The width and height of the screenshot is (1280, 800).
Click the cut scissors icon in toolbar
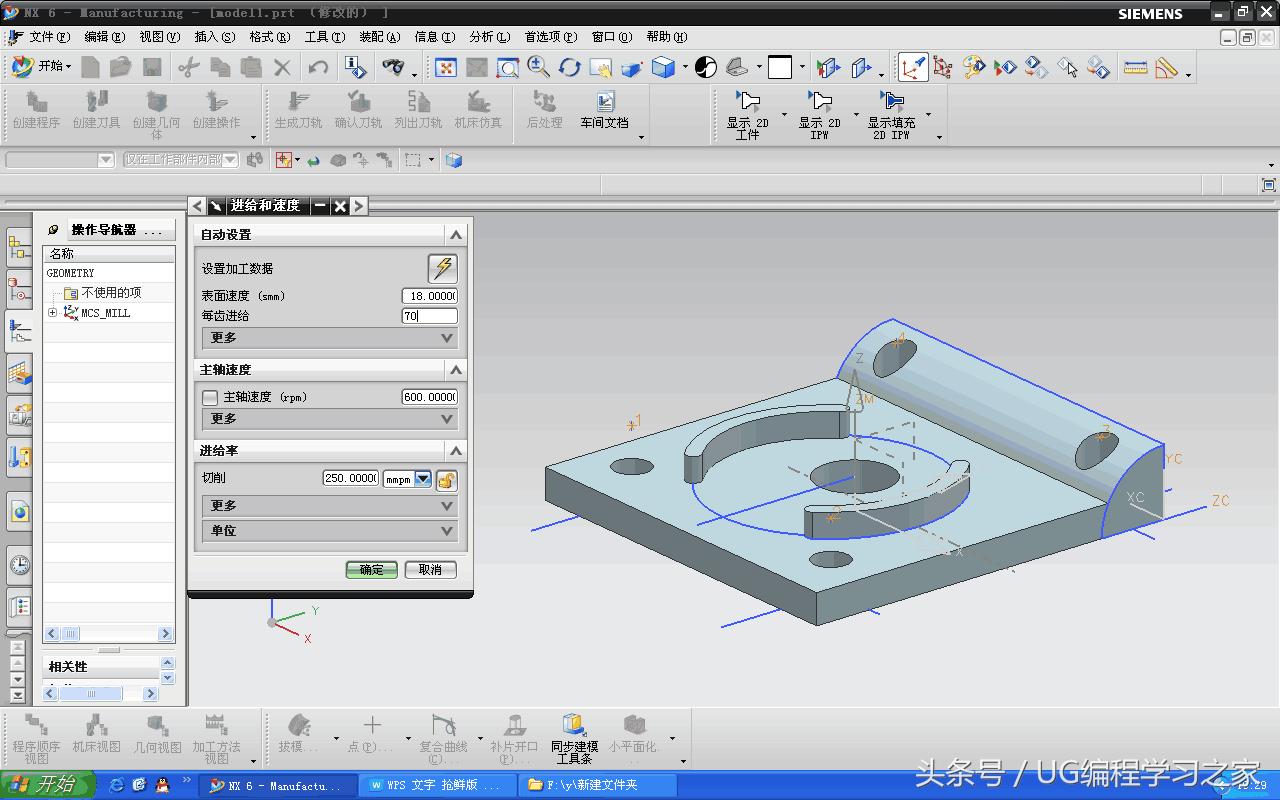click(x=188, y=67)
